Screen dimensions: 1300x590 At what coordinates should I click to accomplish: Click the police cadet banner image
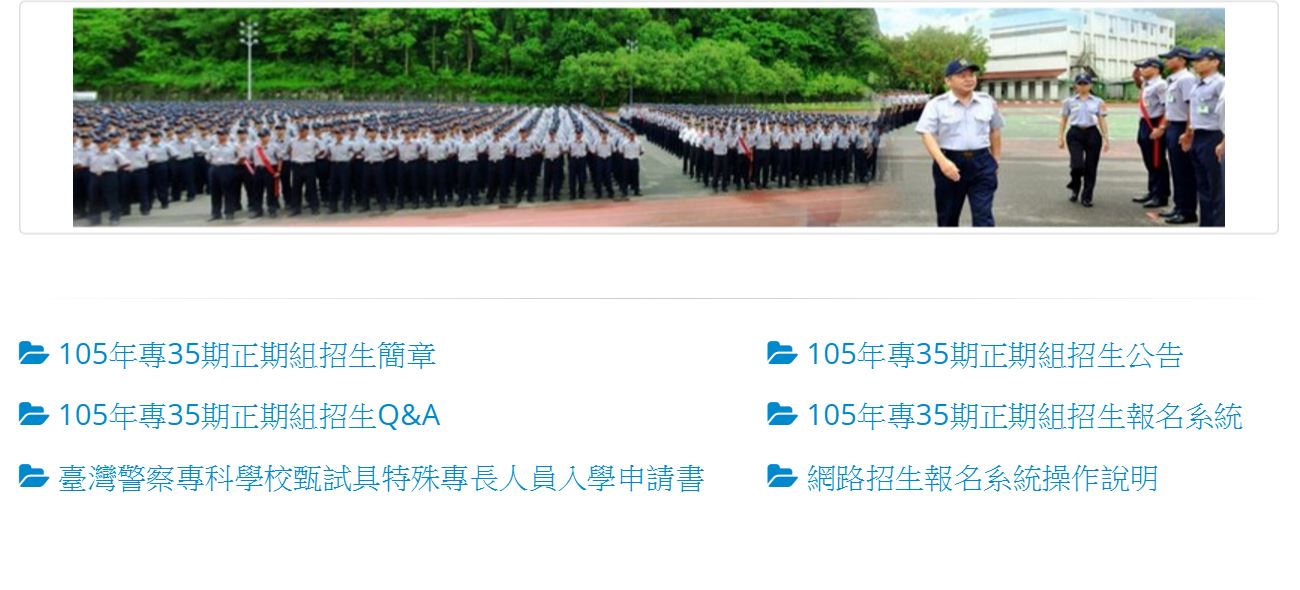click(x=649, y=117)
